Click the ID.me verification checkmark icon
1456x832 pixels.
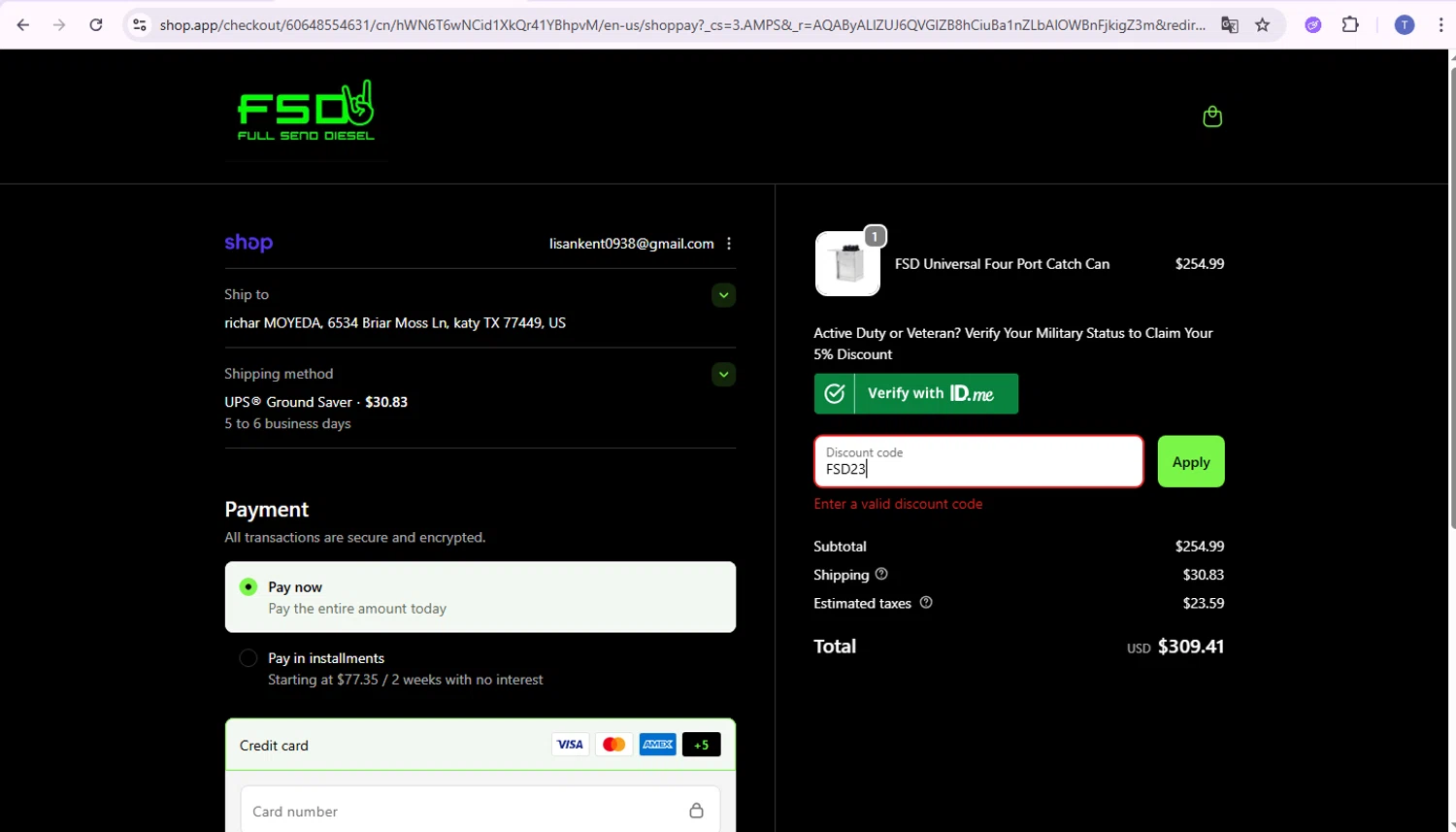(x=835, y=393)
